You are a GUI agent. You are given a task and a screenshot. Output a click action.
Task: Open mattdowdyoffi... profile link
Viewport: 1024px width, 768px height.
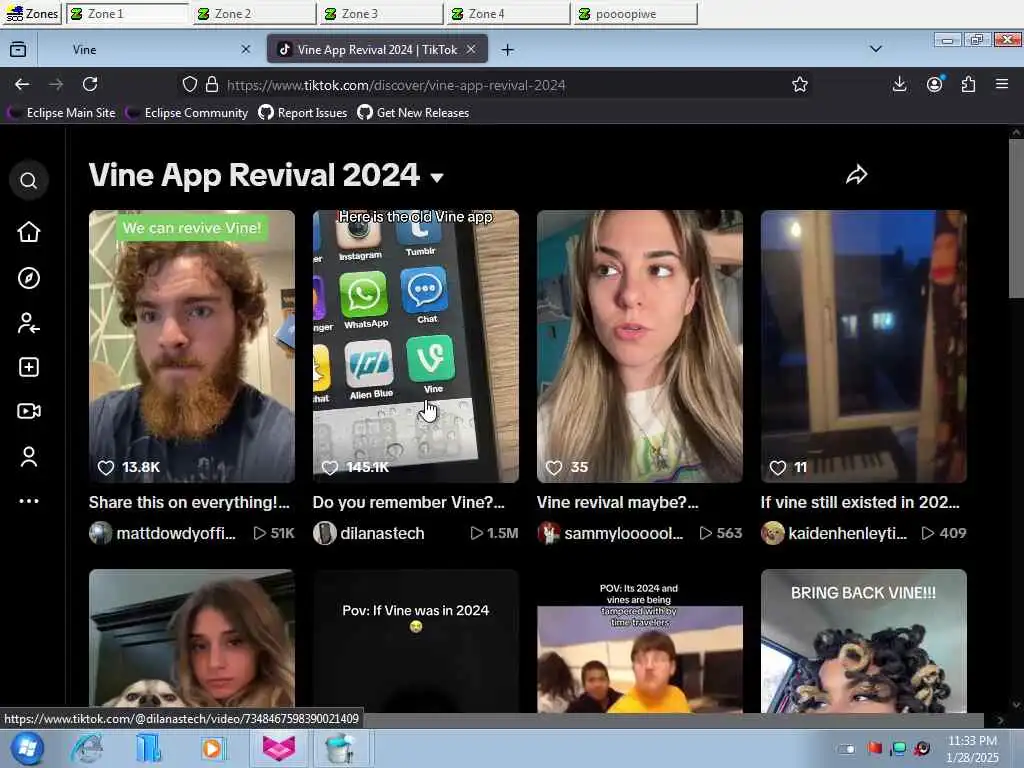(163, 534)
